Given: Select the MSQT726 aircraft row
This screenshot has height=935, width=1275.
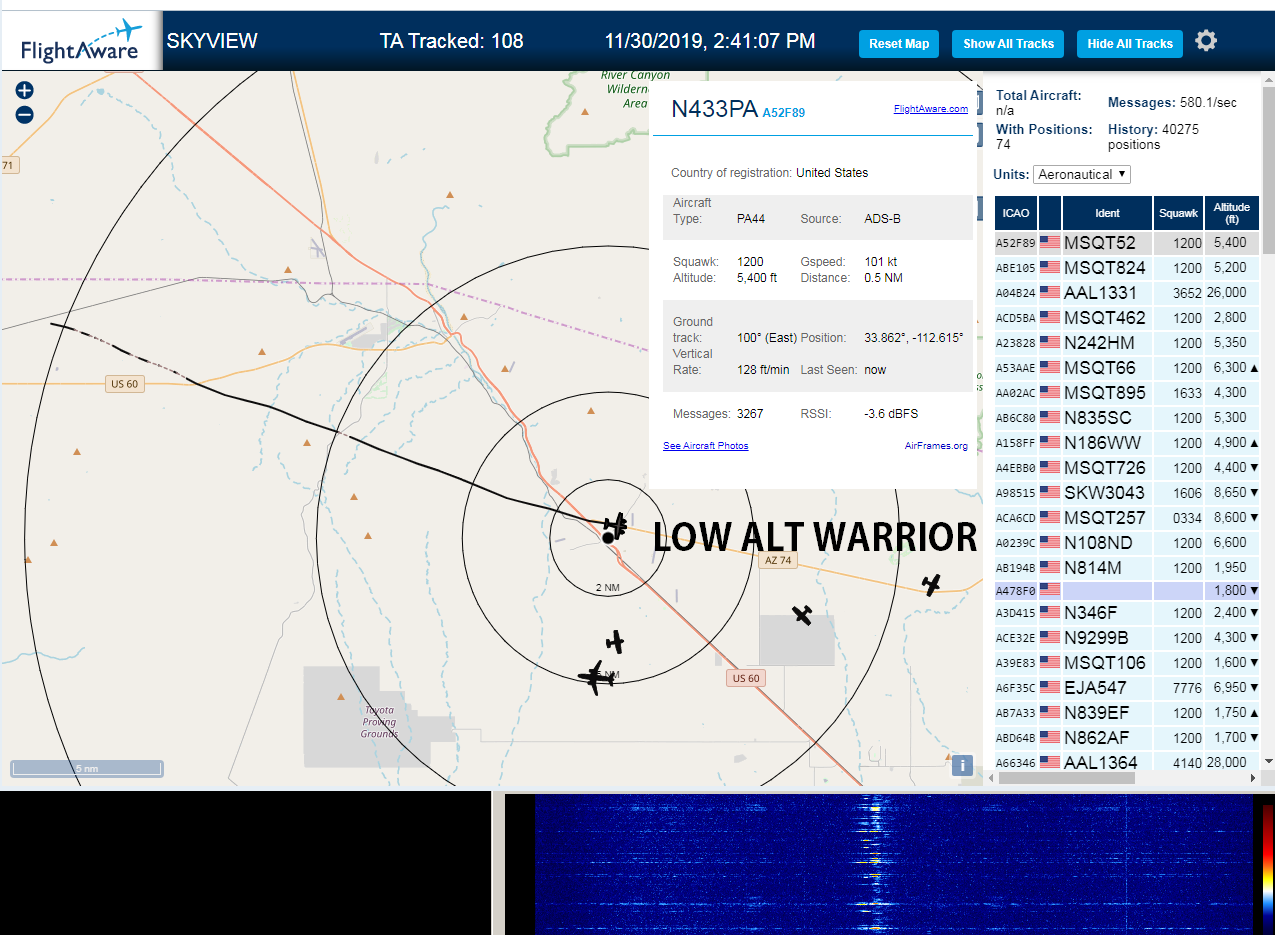Looking at the screenshot, I should (x=1127, y=468).
